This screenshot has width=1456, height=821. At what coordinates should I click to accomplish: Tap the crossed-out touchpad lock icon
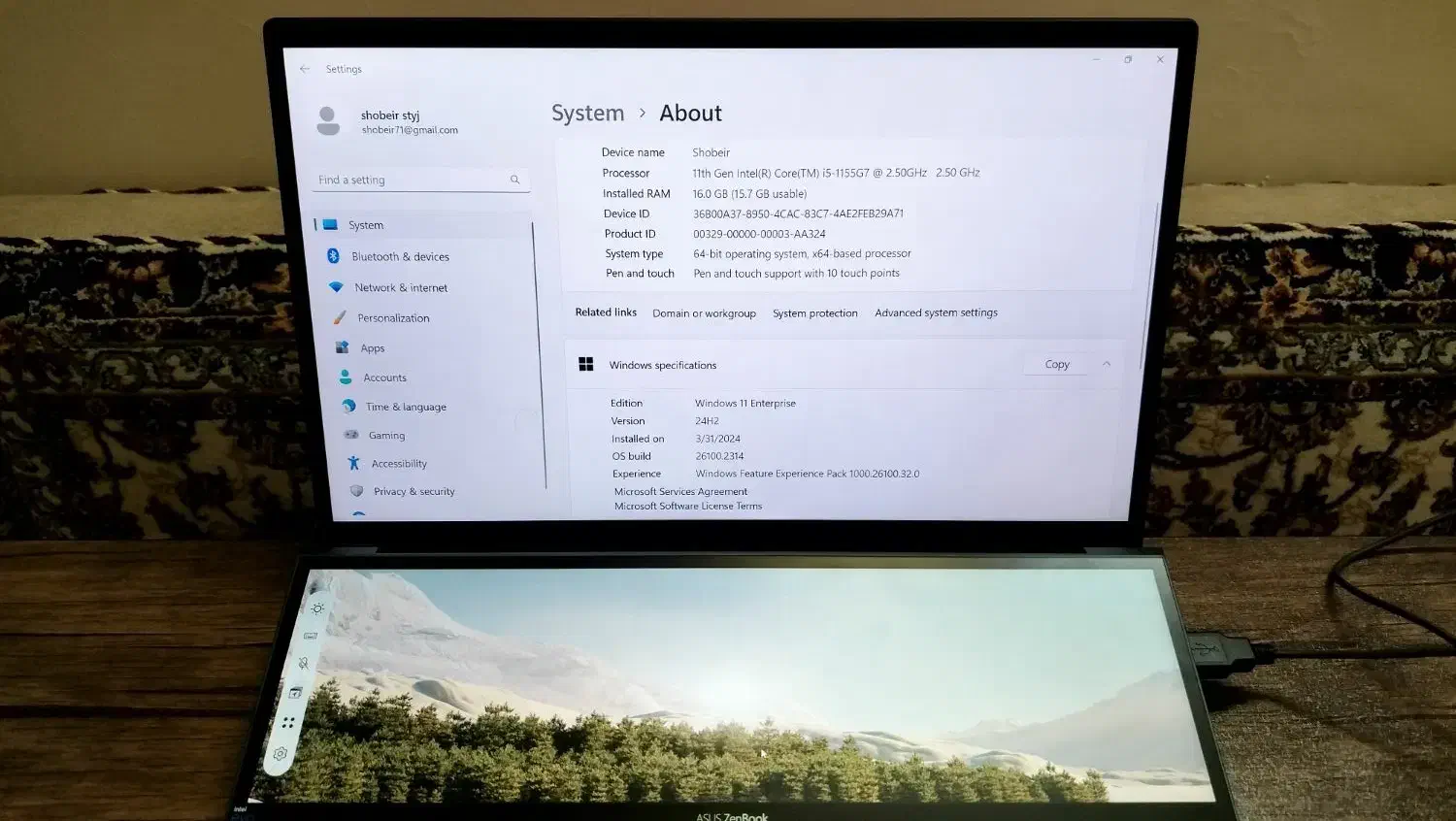click(x=304, y=664)
